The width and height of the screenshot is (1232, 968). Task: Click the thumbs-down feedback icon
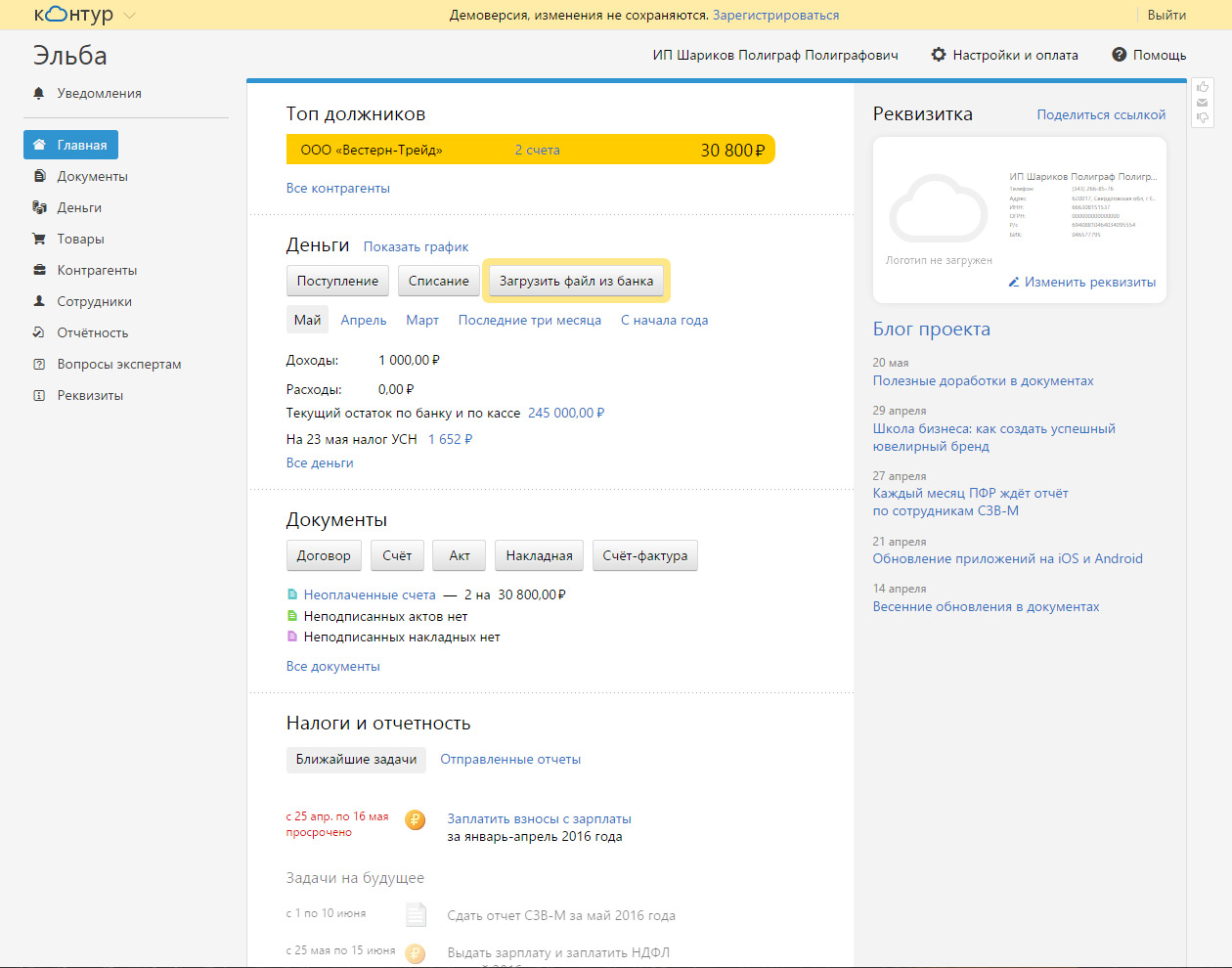(x=1203, y=118)
